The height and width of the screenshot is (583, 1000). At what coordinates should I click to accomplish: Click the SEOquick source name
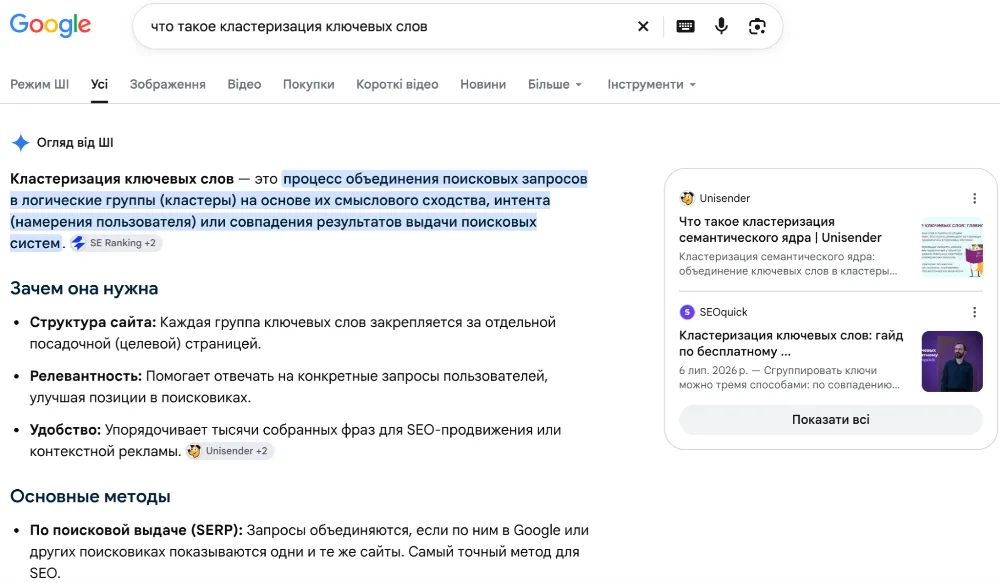pos(723,312)
